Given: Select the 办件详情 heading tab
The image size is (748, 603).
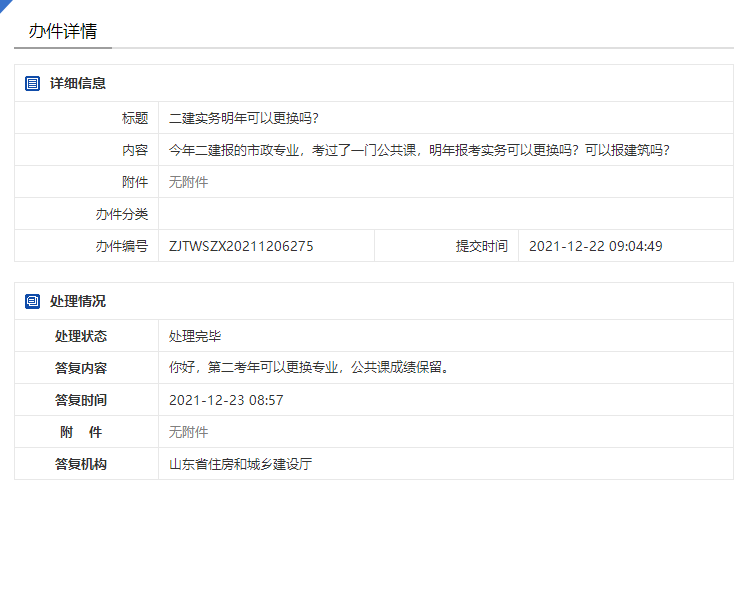Looking at the screenshot, I should point(63,31).
